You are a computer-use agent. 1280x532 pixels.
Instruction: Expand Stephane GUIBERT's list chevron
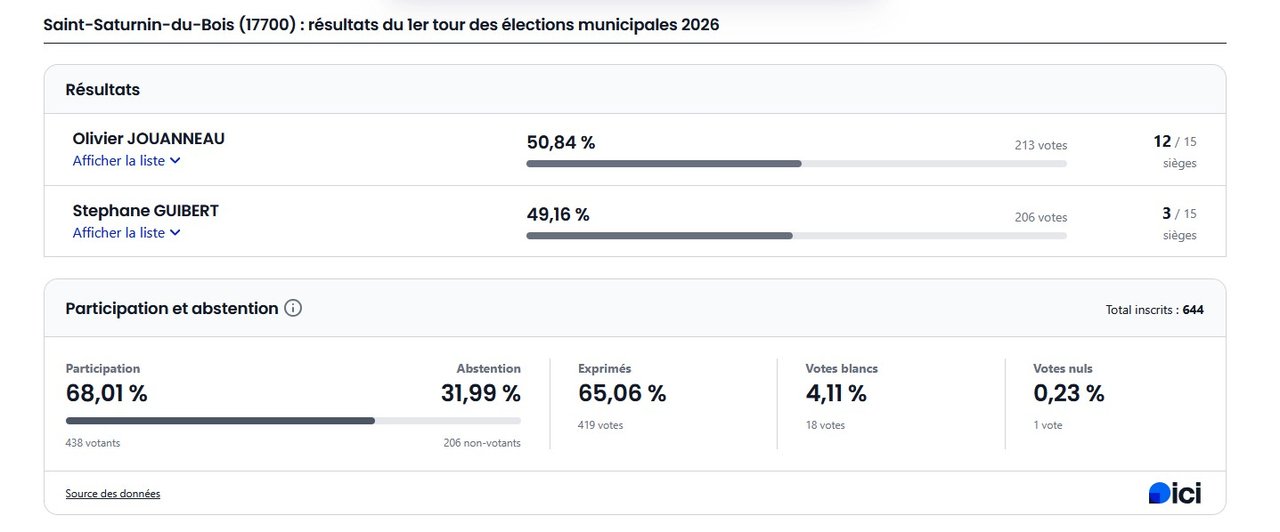[175, 233]
